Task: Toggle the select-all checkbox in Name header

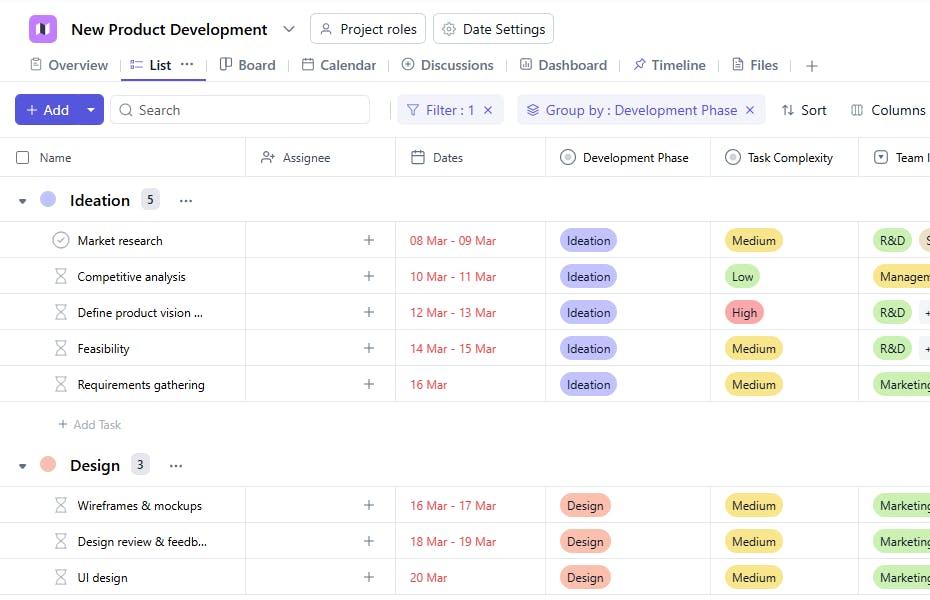Action: click(23, 158)
